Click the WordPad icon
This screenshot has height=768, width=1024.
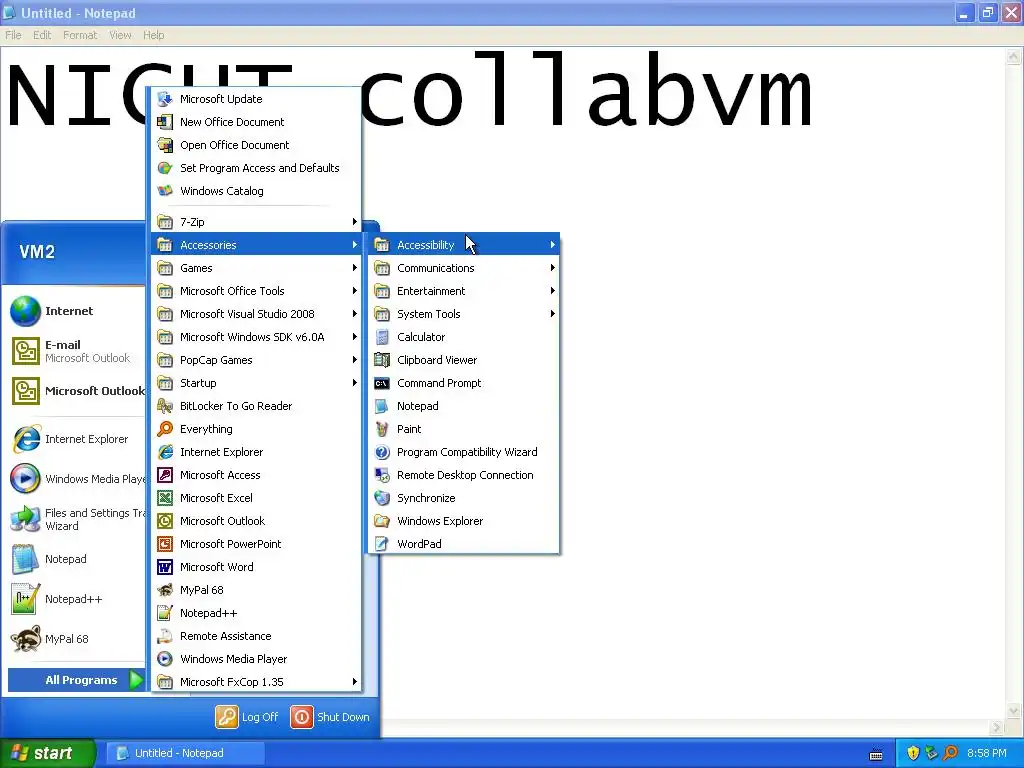click(382, 544)
